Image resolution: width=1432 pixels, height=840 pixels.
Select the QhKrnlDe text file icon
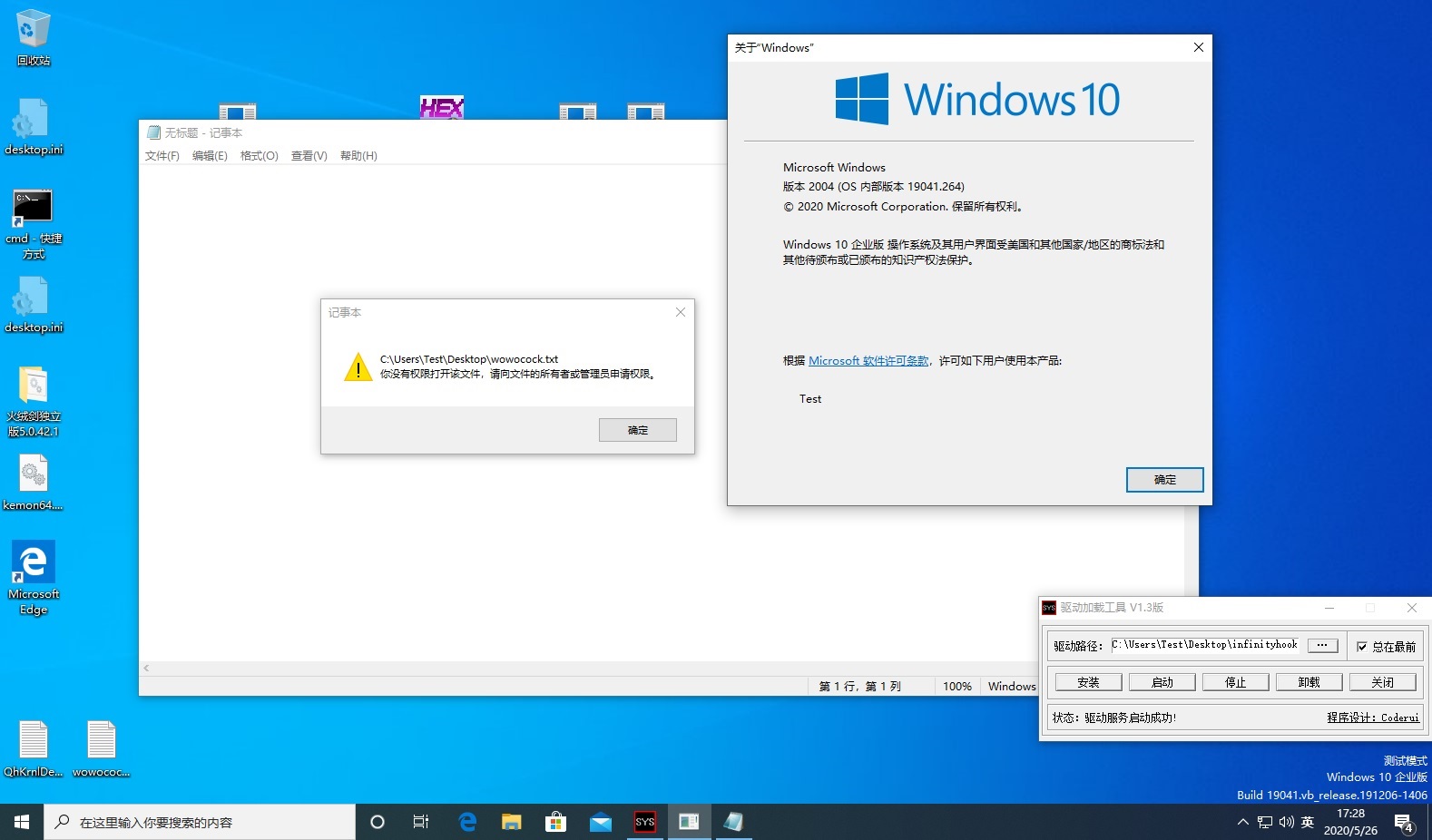(34, 749)
